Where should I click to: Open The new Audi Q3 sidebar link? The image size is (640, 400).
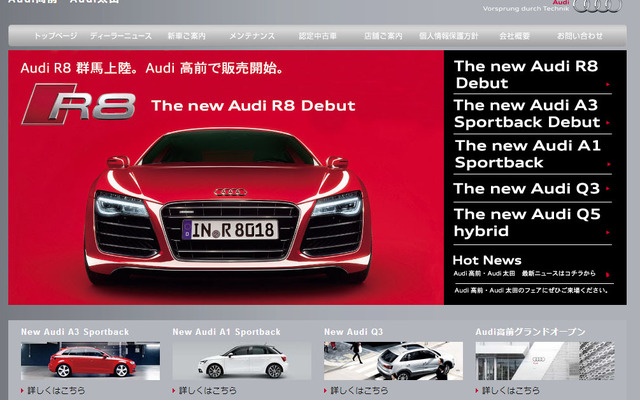pos(527,189)
